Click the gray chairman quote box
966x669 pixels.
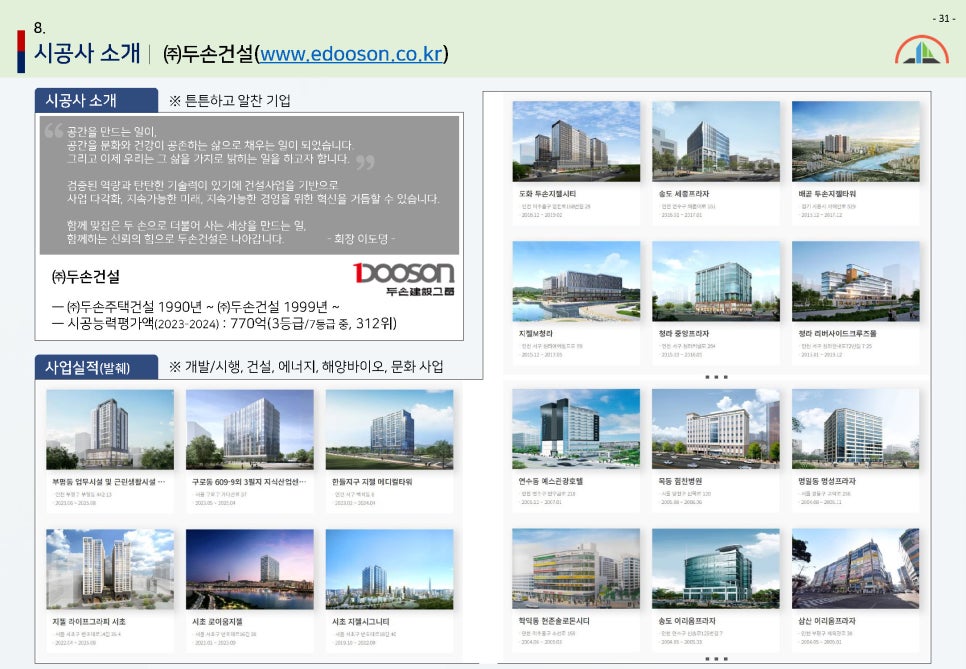[x=249, y=185]
